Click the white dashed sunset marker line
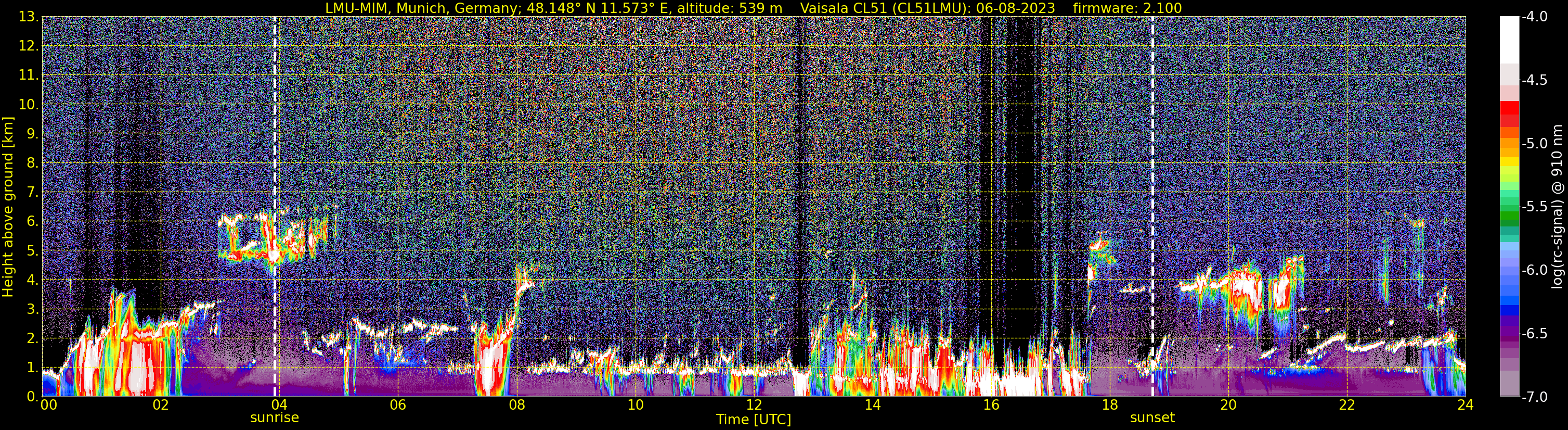 pyautogui.click(x=1152, y=207)
